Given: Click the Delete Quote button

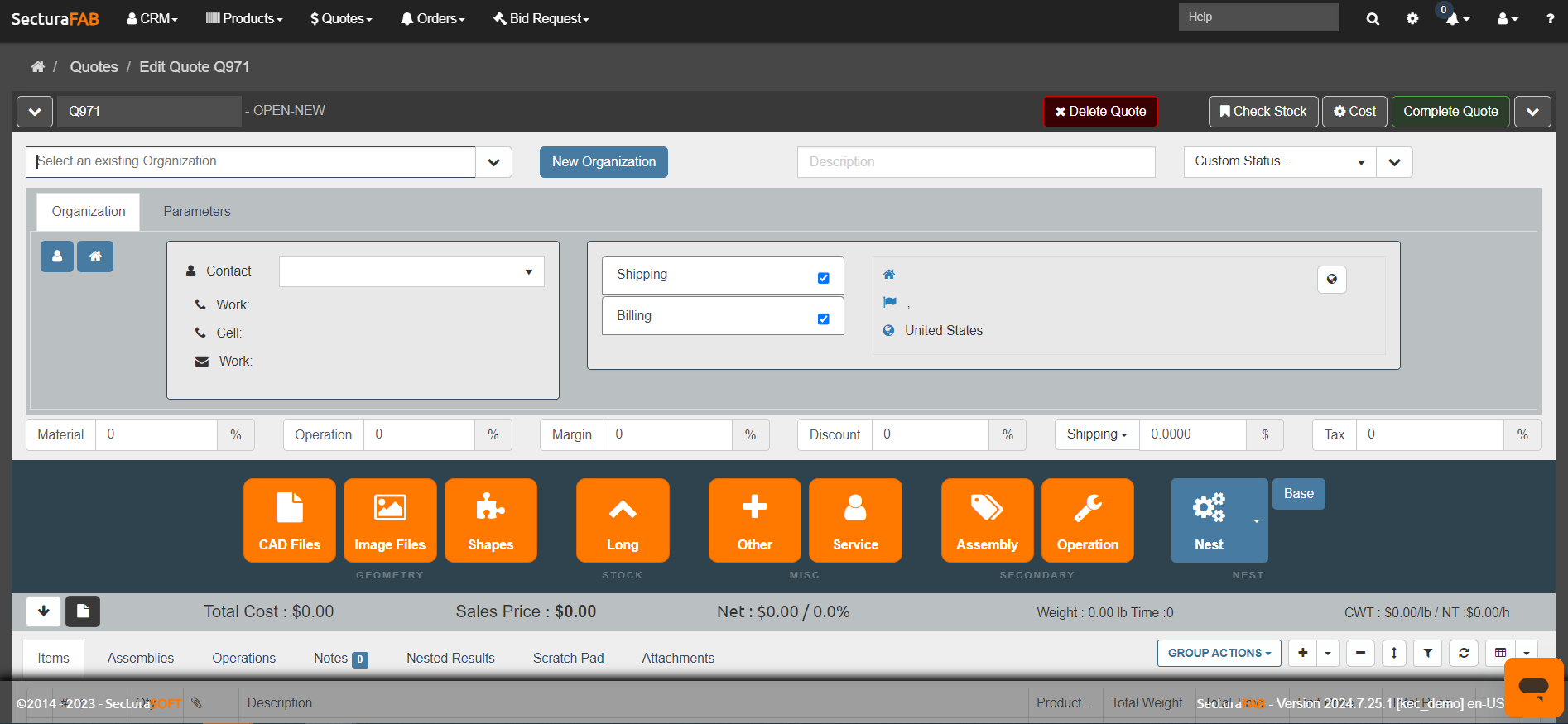Looking at the screenshot, I should (1100, 112).
